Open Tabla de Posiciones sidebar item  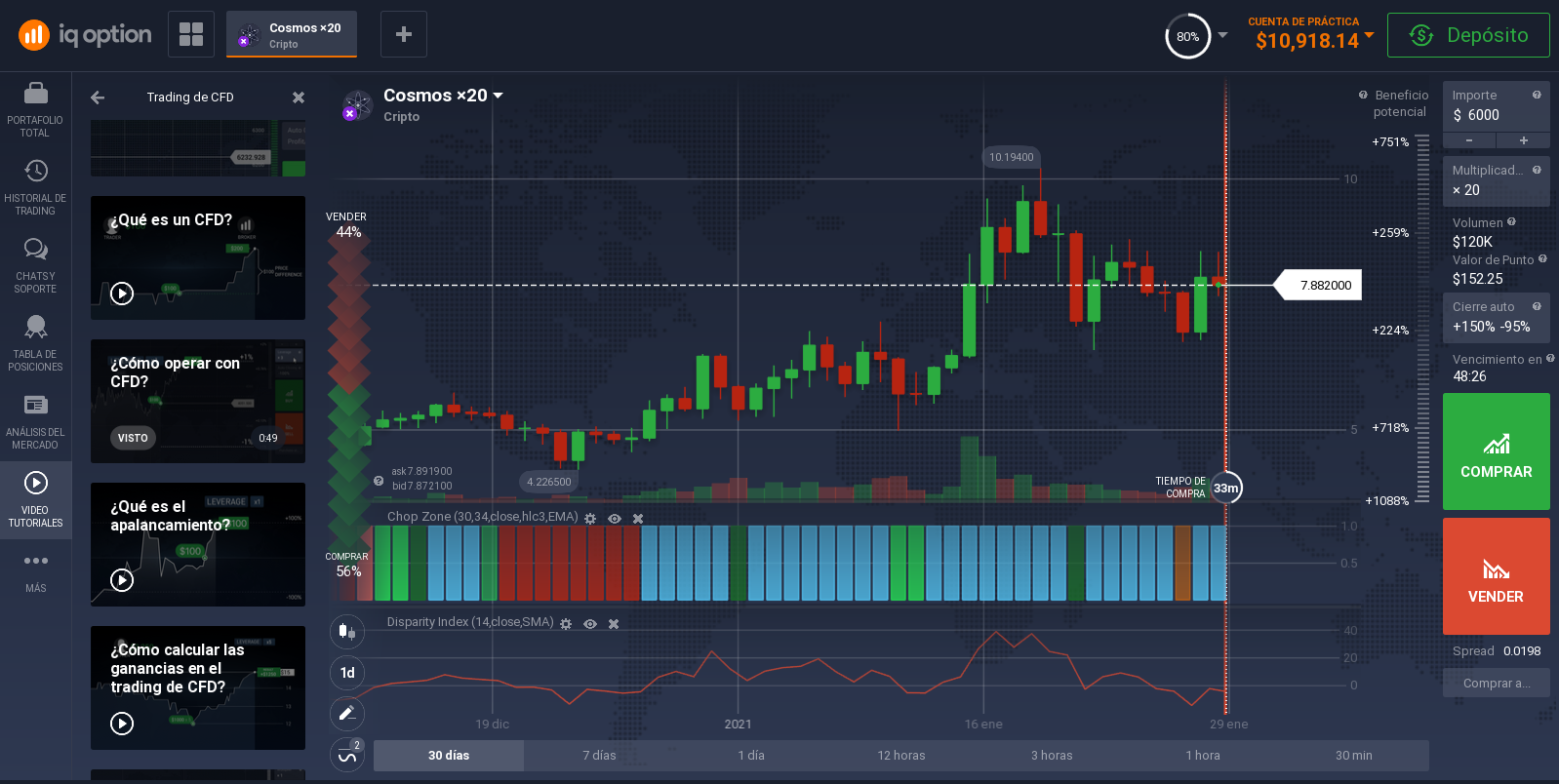[35, 344]
